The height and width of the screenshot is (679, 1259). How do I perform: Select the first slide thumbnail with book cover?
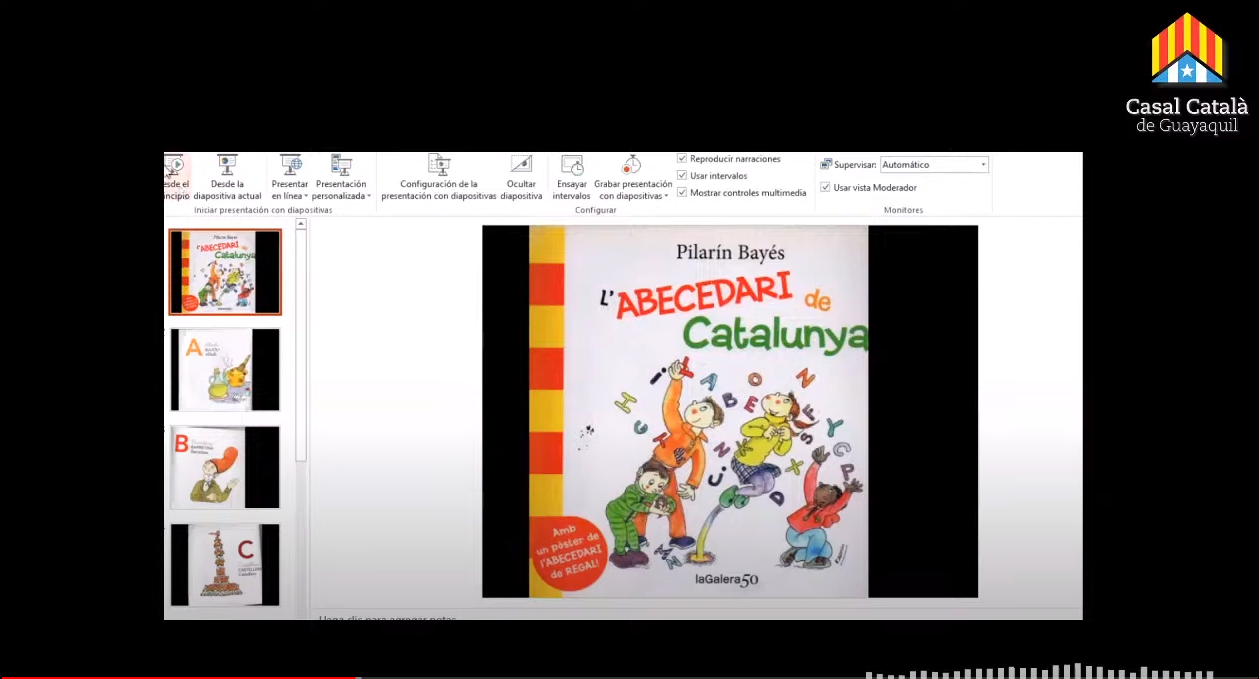(225, 272)
